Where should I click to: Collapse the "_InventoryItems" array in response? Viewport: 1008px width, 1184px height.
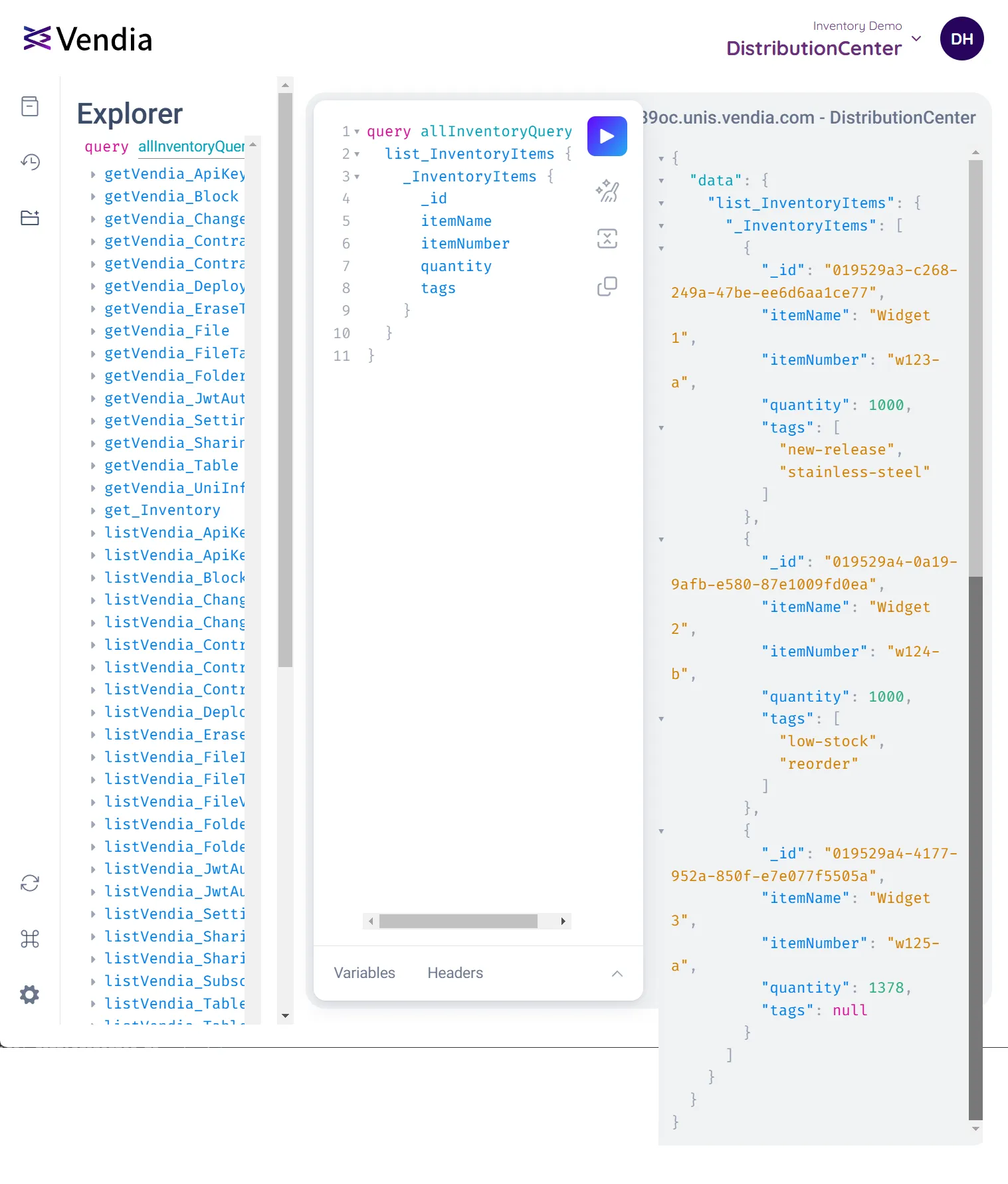click(661, 226)
